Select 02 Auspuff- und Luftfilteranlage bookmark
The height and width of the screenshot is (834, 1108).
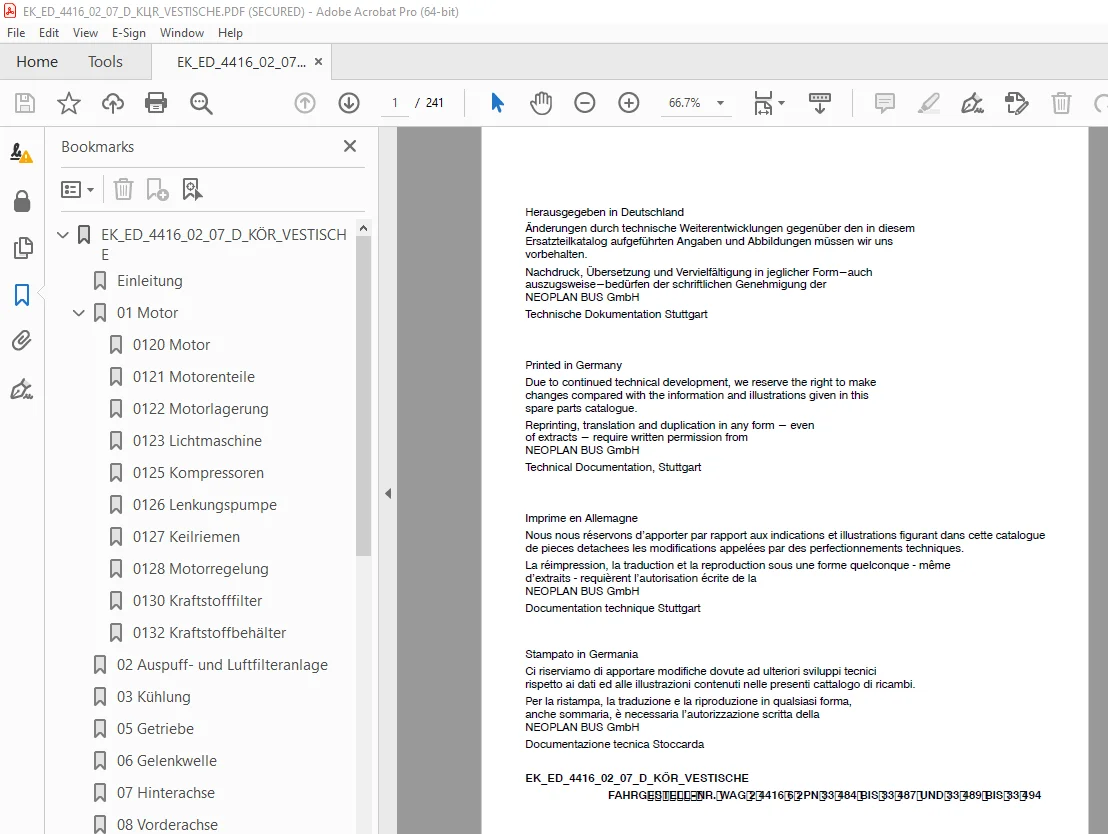point(223,664)
